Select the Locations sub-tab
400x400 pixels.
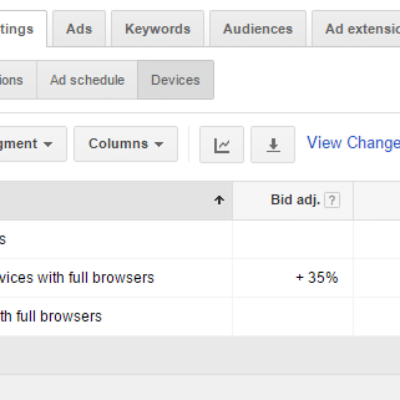point(18,80)
